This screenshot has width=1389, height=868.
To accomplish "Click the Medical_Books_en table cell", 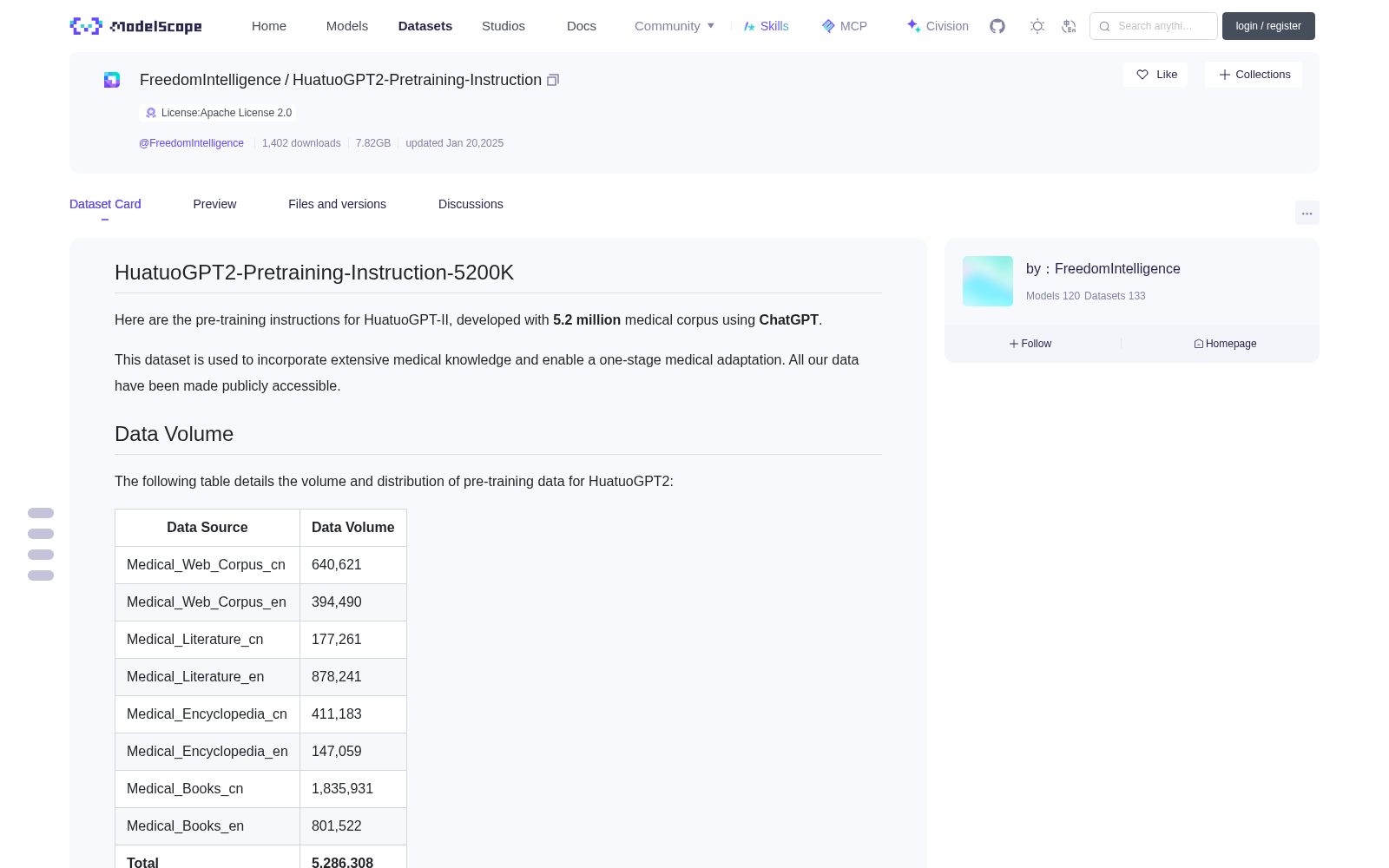I will pyautogui.click(x=207, y=826).
